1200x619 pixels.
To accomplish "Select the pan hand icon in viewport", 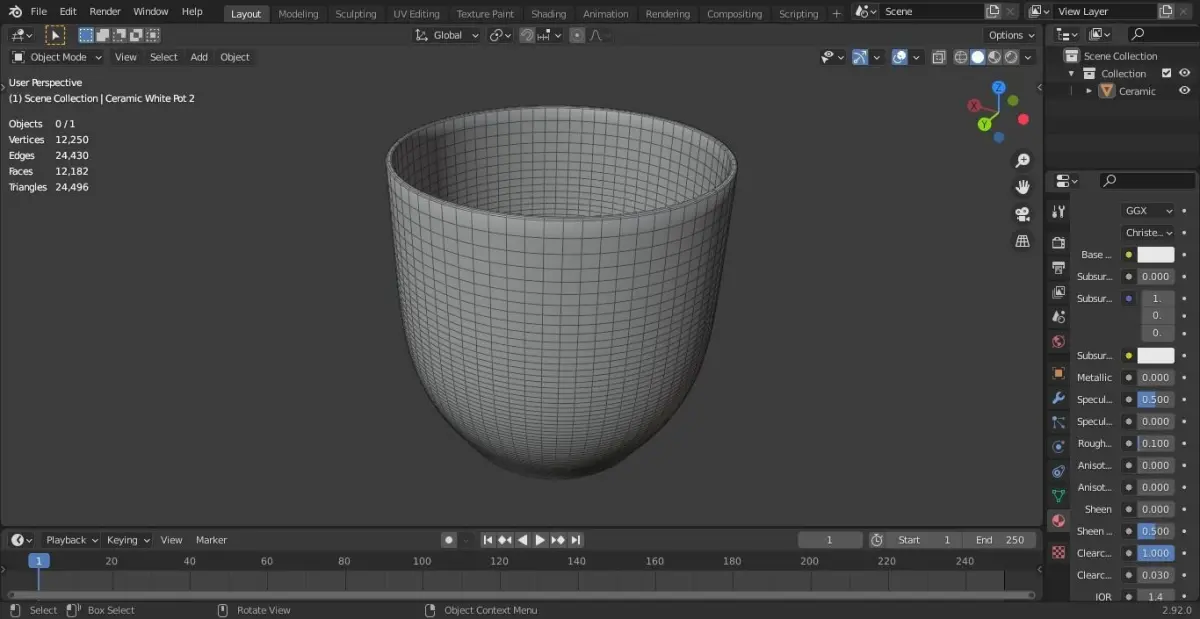I will tap(1022, 187).
